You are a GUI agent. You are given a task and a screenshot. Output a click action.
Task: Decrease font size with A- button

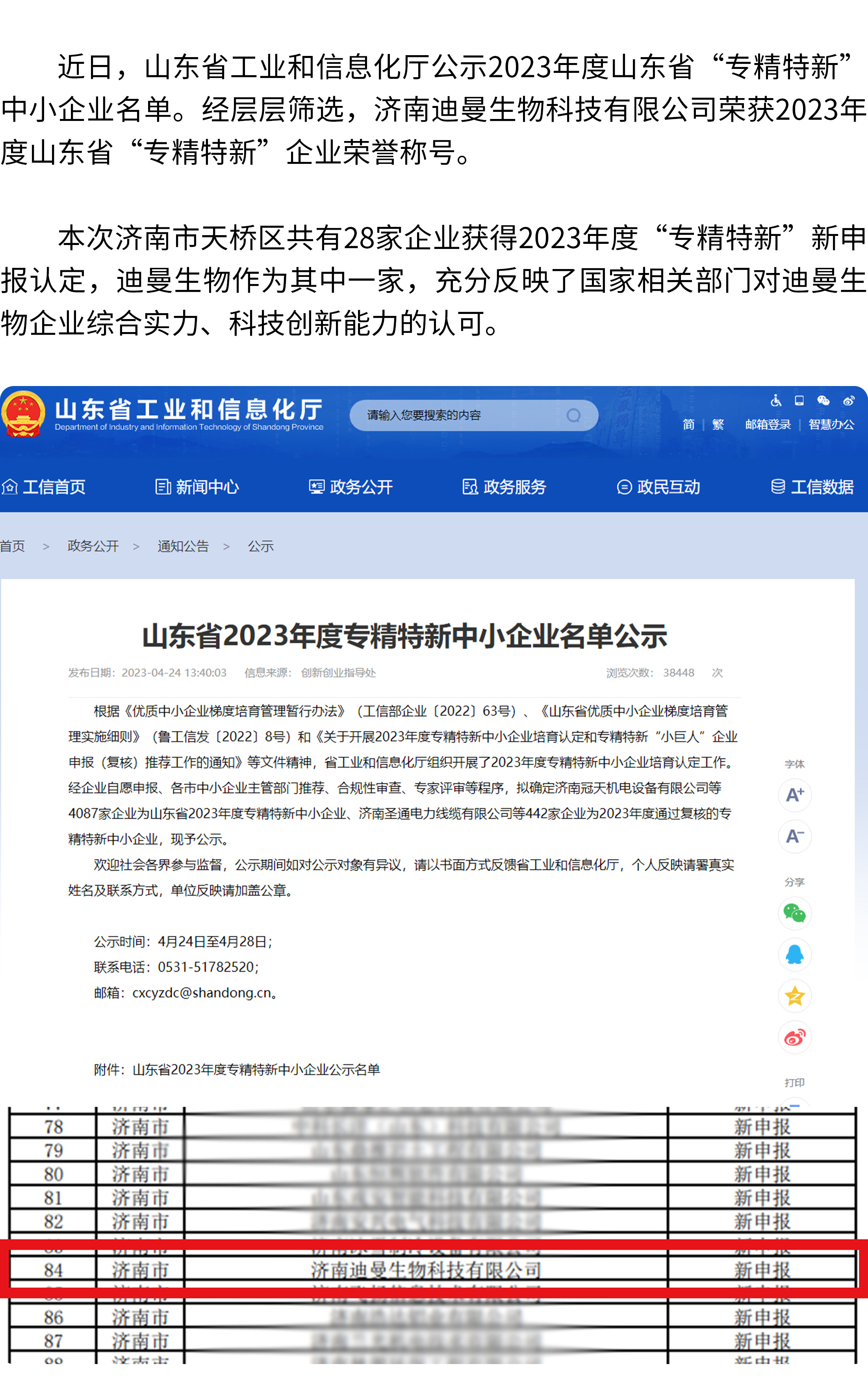point(794,837)
